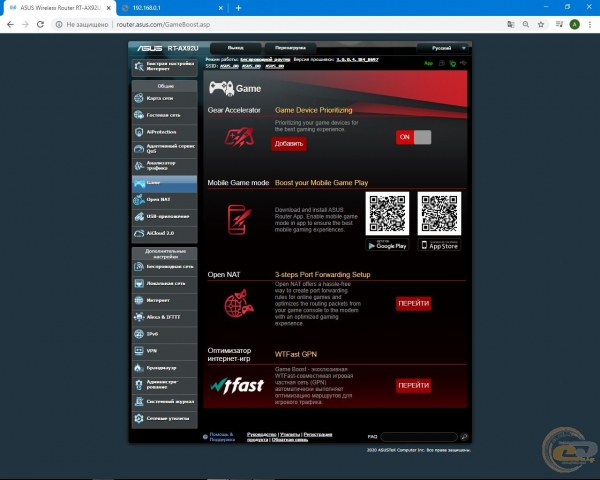Click ПЕРЕЙТИ button in Open NAT section
The height and width of the screenshot is (480, 600).
point(414,304)
